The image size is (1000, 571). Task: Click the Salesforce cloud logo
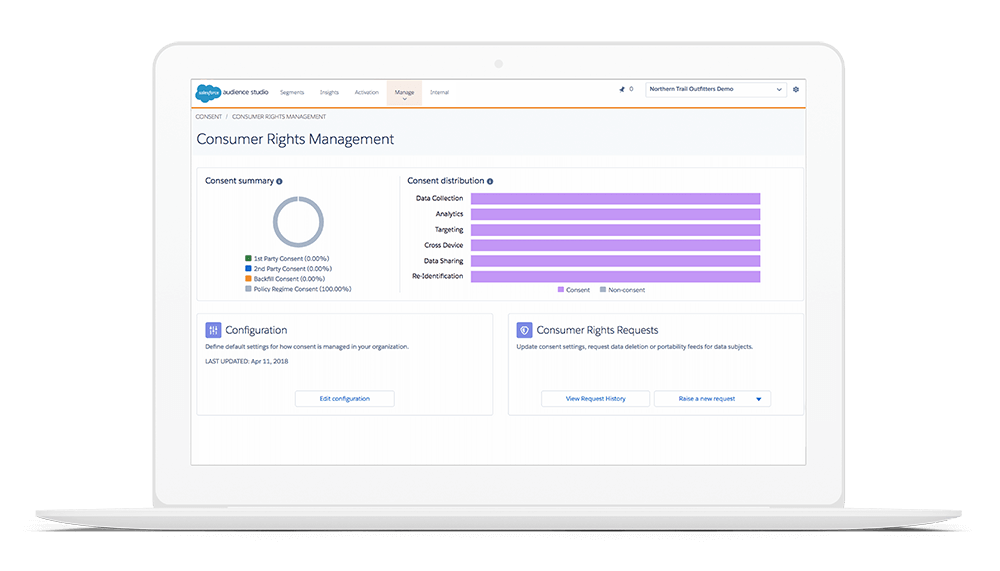(208, 93)
